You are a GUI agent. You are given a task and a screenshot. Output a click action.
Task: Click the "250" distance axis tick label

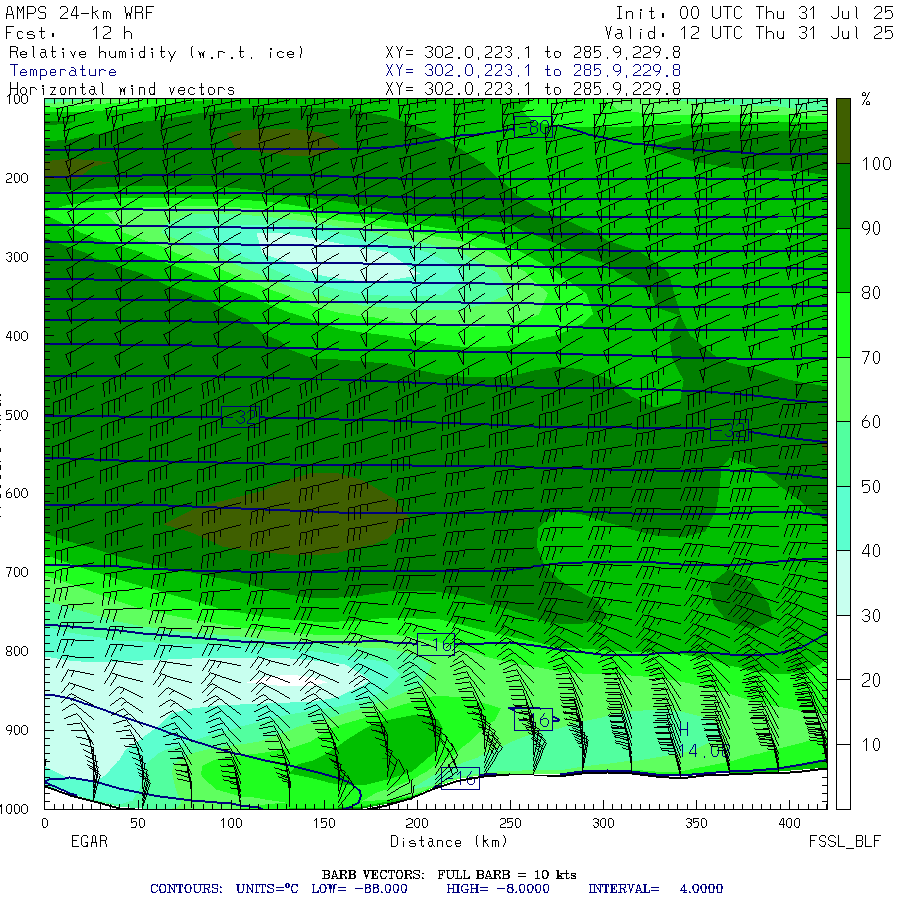coord(510,824)
